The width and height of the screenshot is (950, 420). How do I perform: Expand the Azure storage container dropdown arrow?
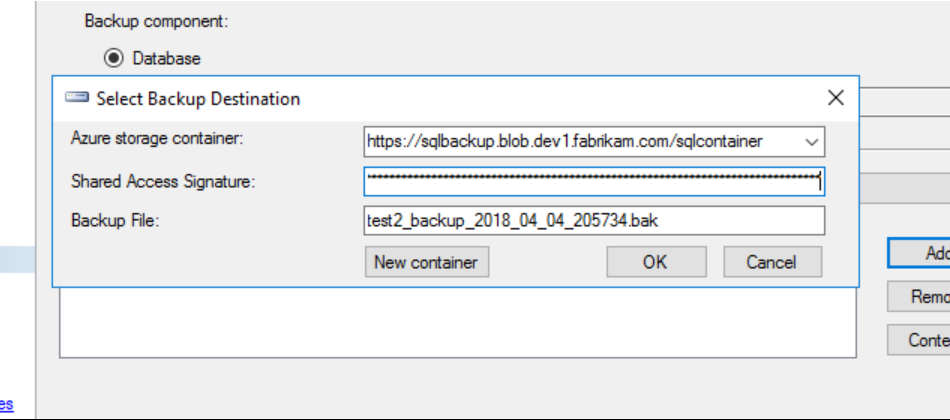(x=811, y=142)
